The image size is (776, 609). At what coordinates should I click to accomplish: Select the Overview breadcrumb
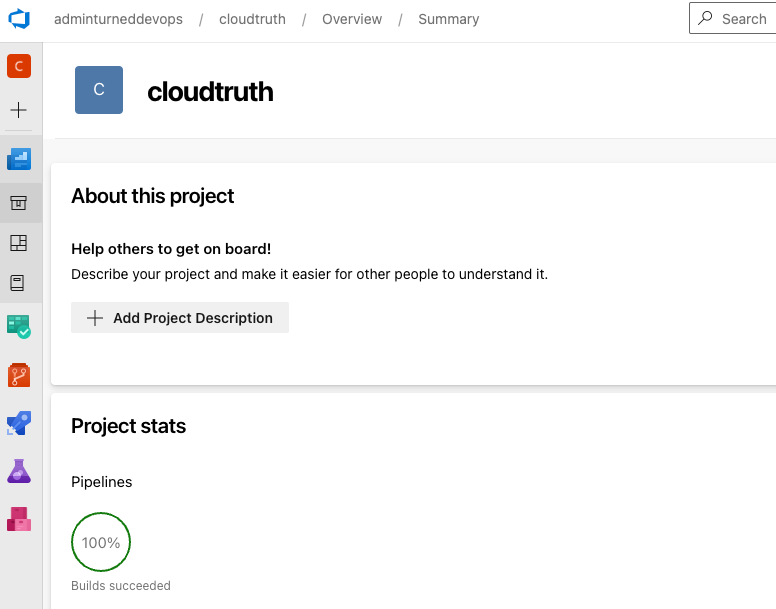pos(352,19)
